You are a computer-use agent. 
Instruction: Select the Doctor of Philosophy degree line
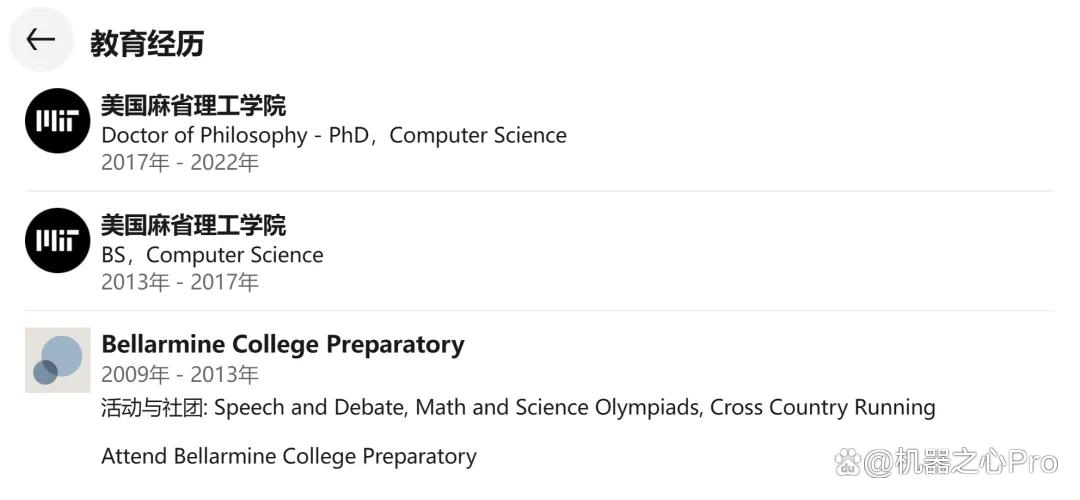334,135
